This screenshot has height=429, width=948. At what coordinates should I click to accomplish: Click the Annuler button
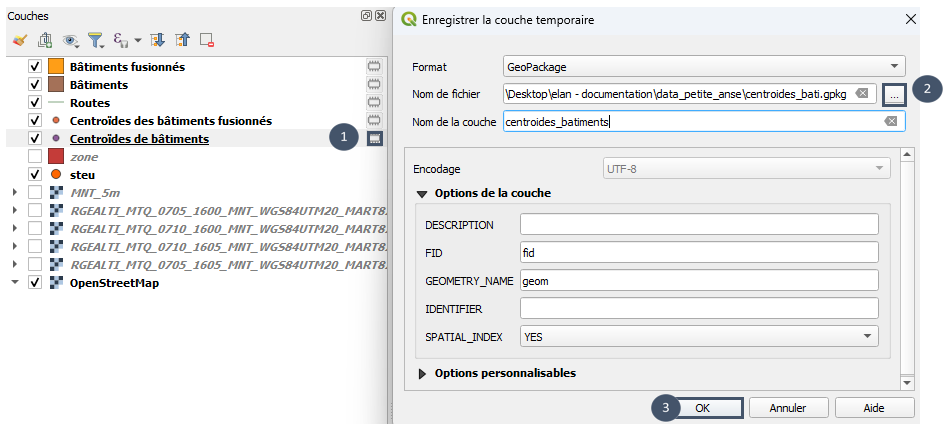point(788,408)
